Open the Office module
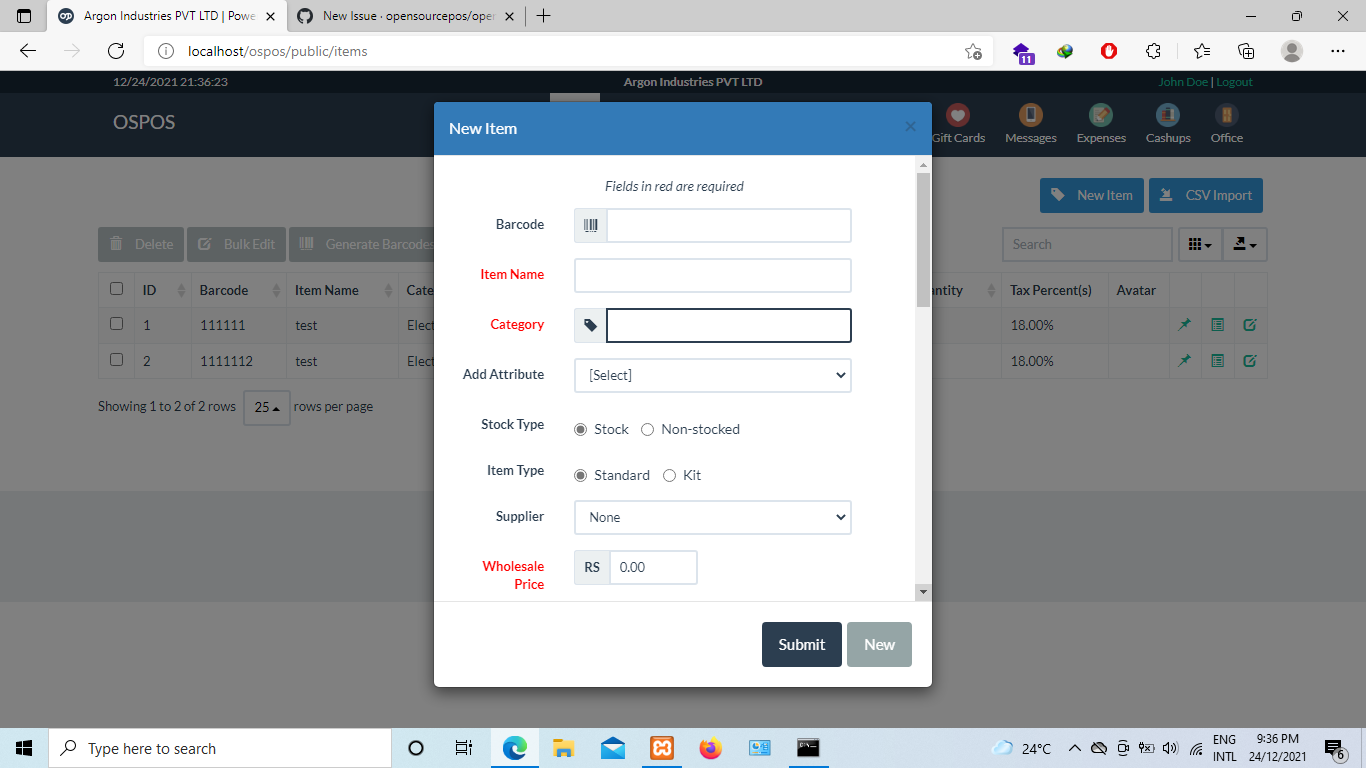Image resolution: width=1366 pixels, height=768 pixels. tap(1225, 122)
